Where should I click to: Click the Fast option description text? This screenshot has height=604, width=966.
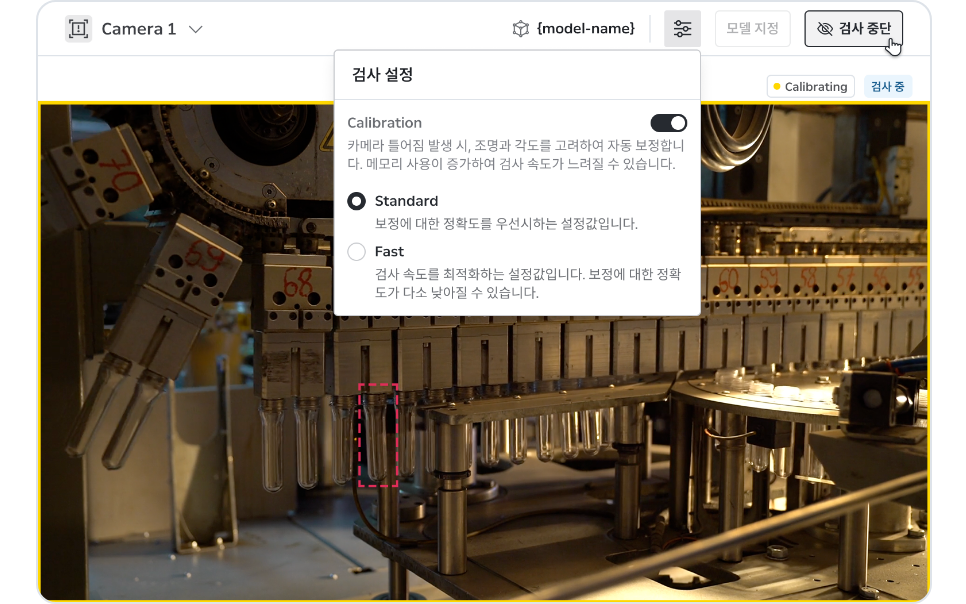(x=528, y=283)
